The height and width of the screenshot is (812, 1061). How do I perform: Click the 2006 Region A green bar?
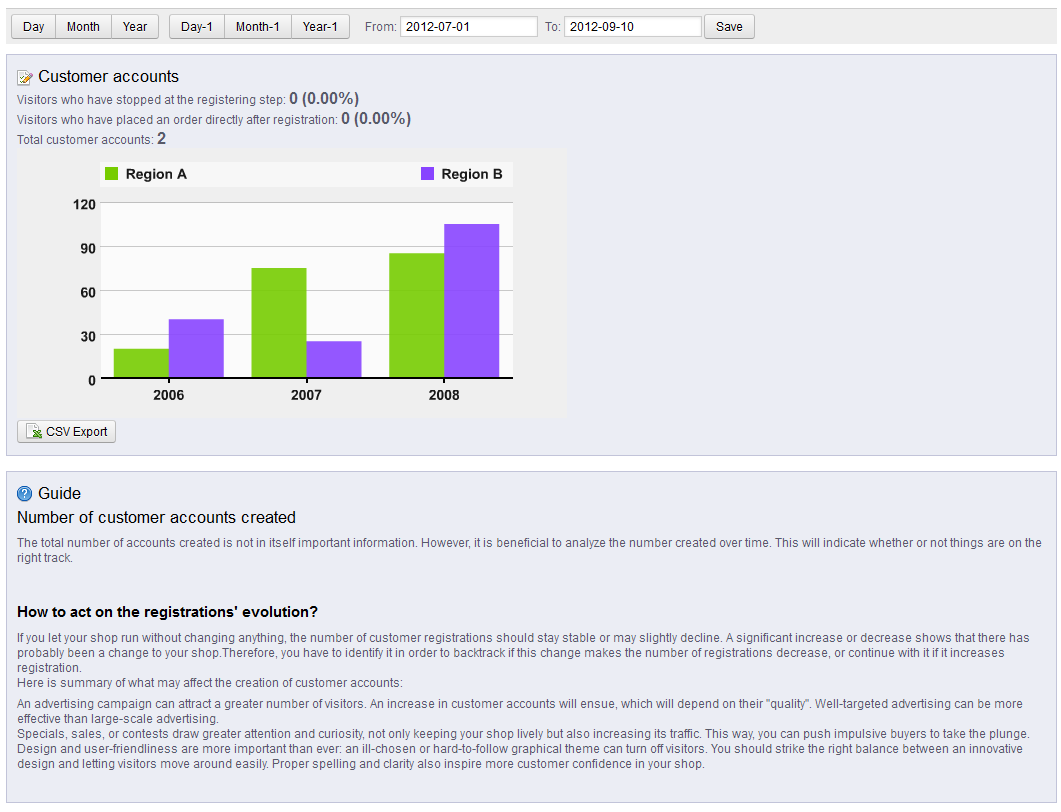141,363
